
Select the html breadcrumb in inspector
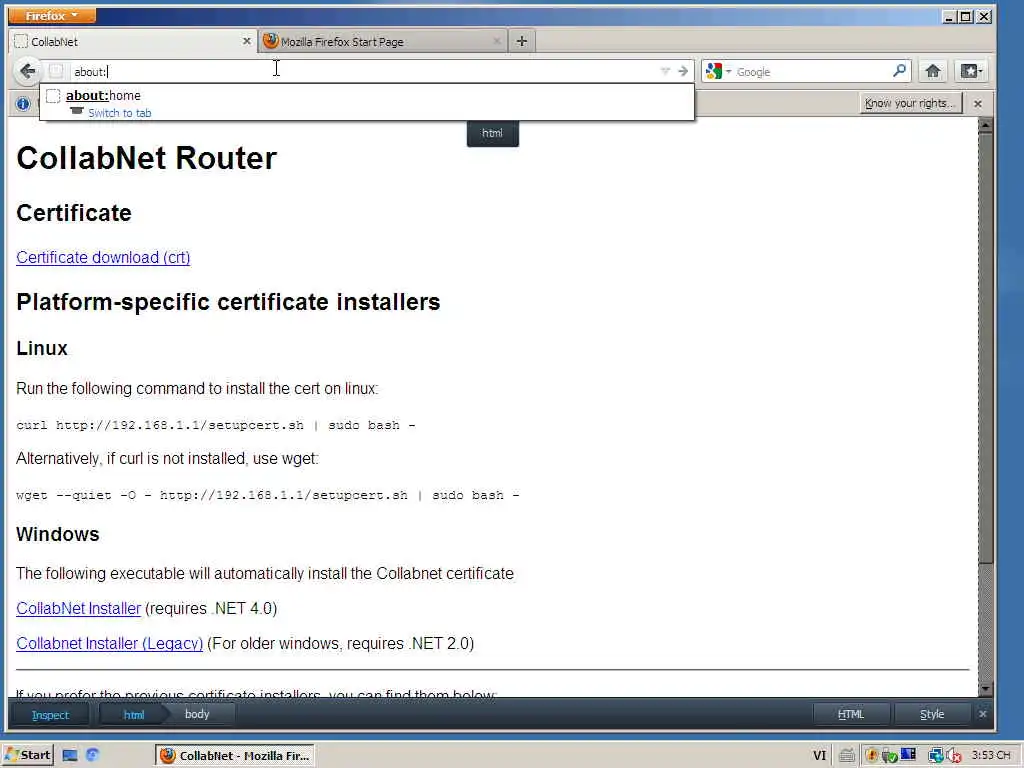(134, 714)
